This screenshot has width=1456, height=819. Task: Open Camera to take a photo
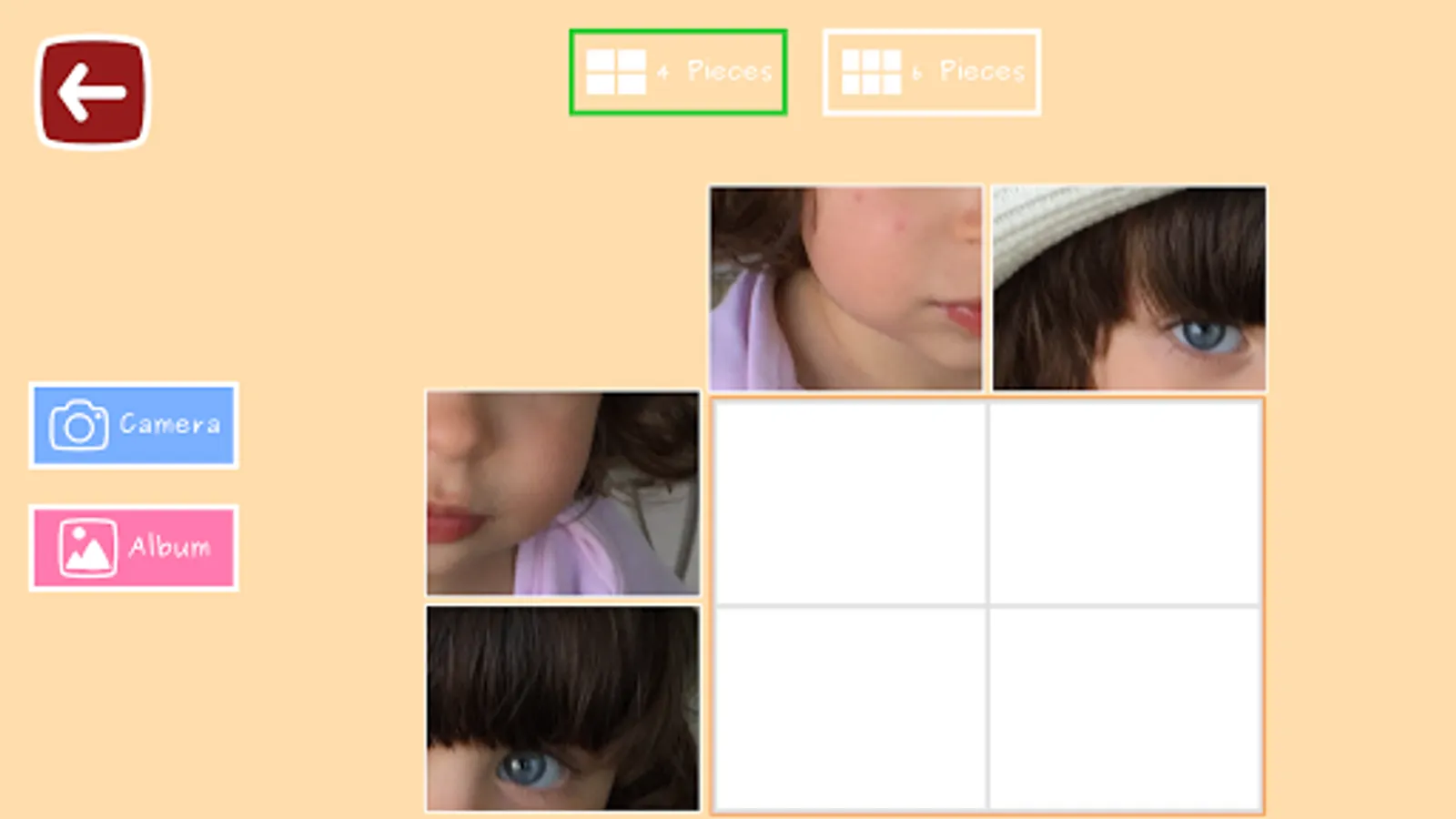pos(134,425)
